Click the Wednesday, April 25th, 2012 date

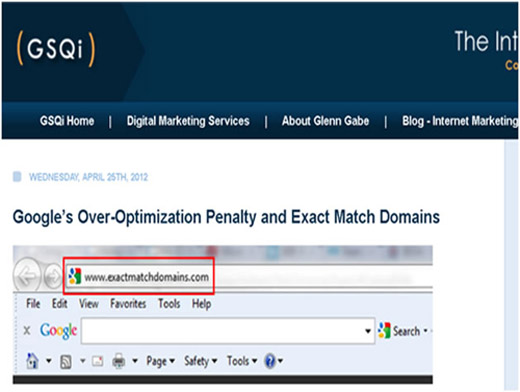coord(88,177)
